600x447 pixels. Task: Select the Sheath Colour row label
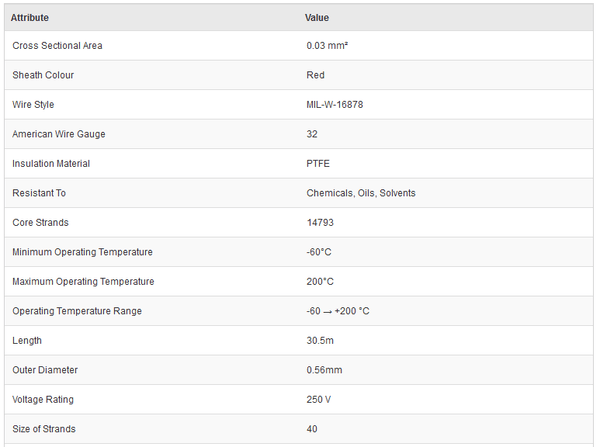point(43,75)
